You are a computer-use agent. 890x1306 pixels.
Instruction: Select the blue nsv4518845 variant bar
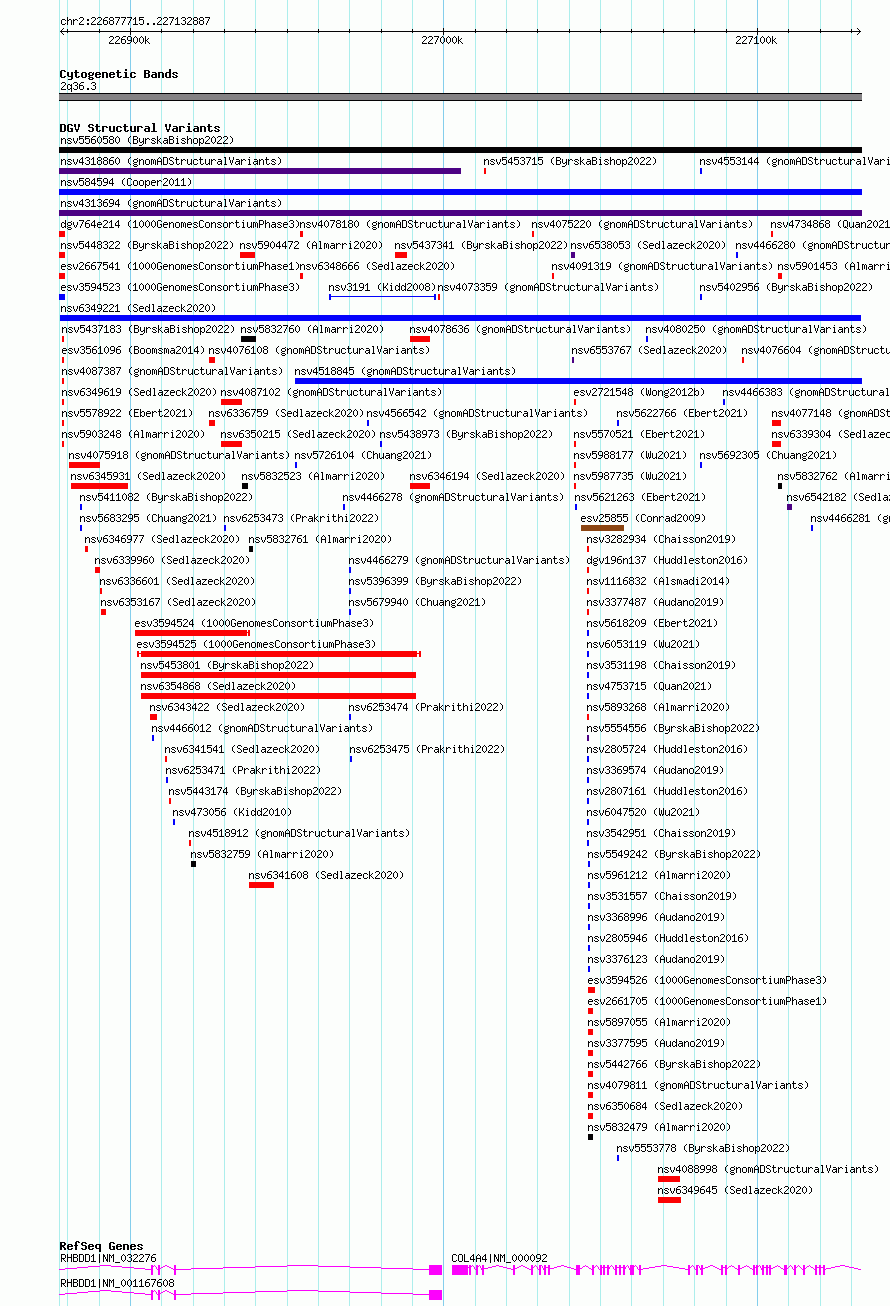click(x=578, y=381)
